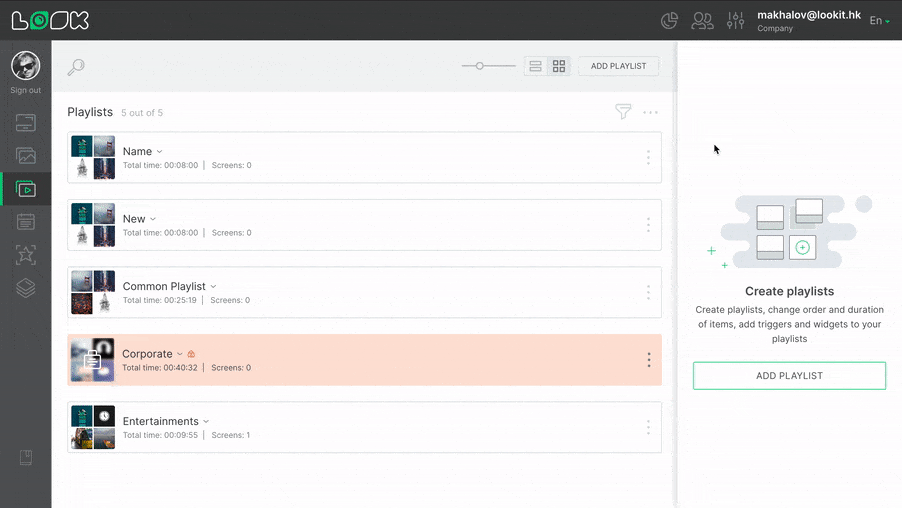The image size is (902, 508).
Task: Open the analytics pie chart icon
Action: point(670,20)
